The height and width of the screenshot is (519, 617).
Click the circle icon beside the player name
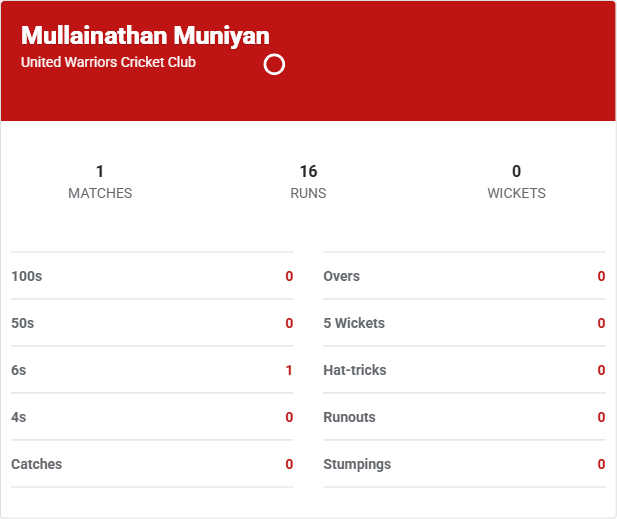point(274,65)
